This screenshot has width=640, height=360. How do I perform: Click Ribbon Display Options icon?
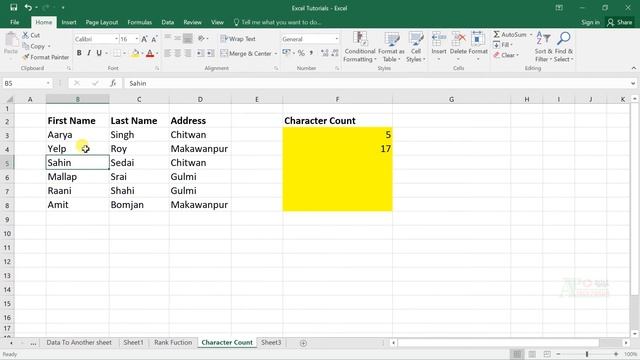pyautogui.click(x=559, y=8)
